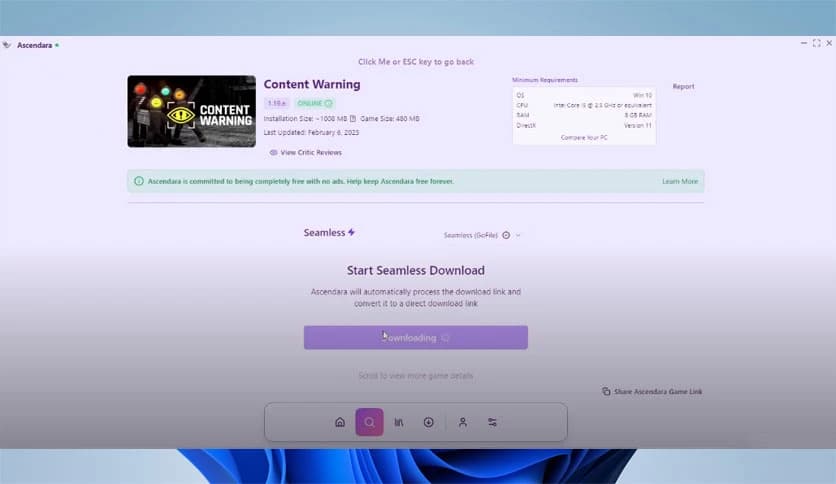Click the CPU requirement row
This screenshot has height=484, width=836.
584,105
